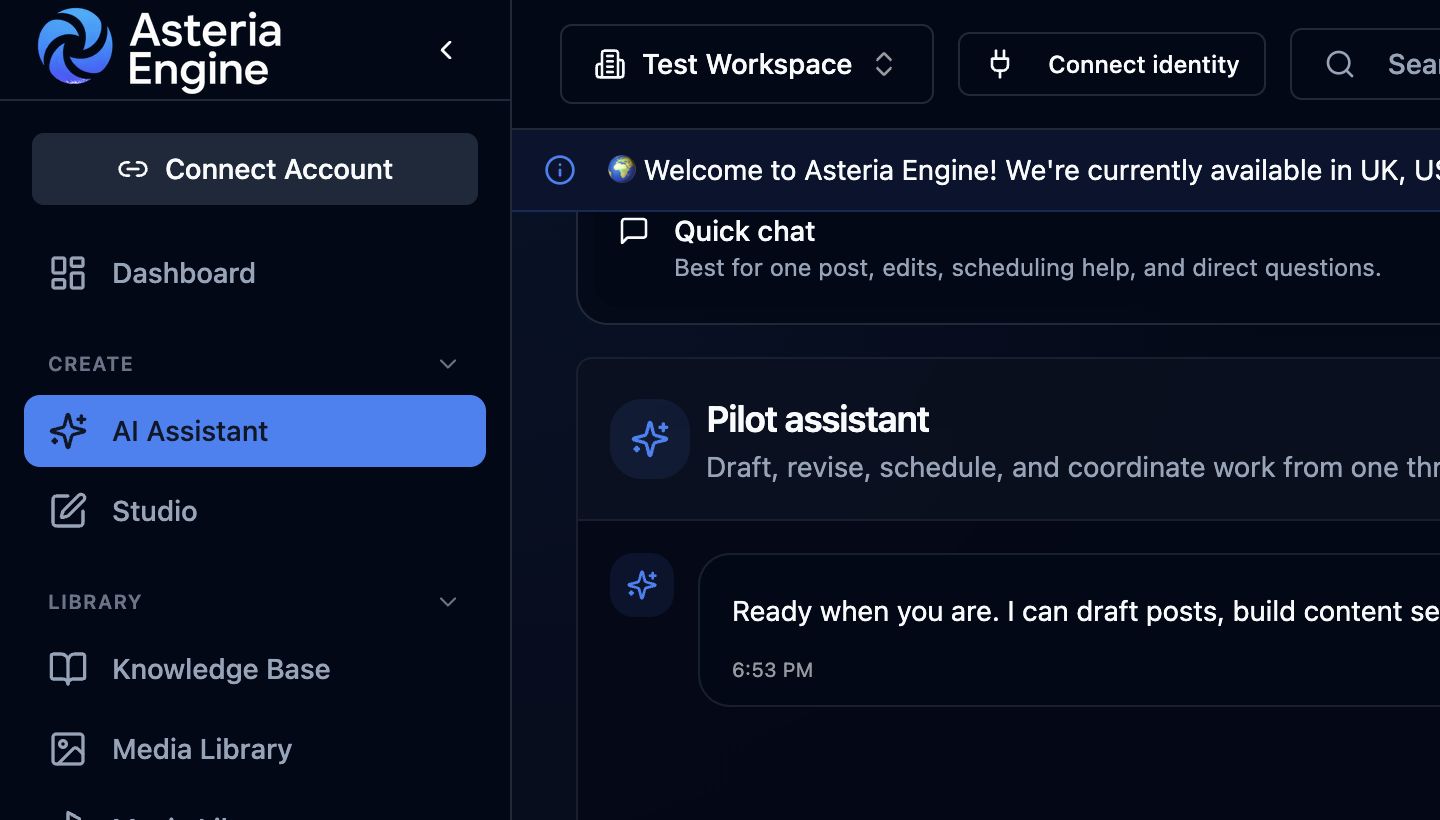This screenshot has width=1440, height=820.
Task: Click the 'Ready when you are' message
Action: [1086, 611]
